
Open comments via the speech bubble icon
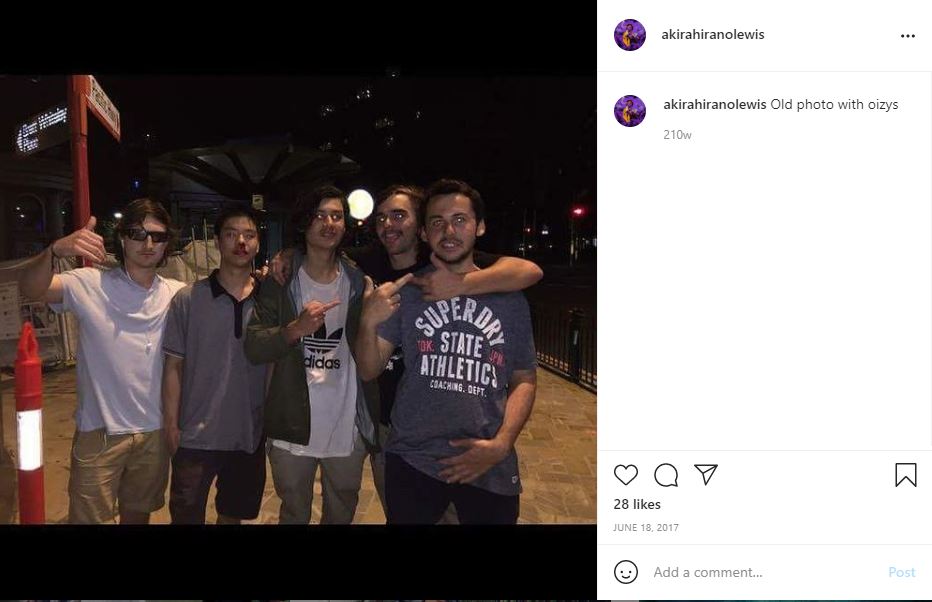tap(666, 475)
